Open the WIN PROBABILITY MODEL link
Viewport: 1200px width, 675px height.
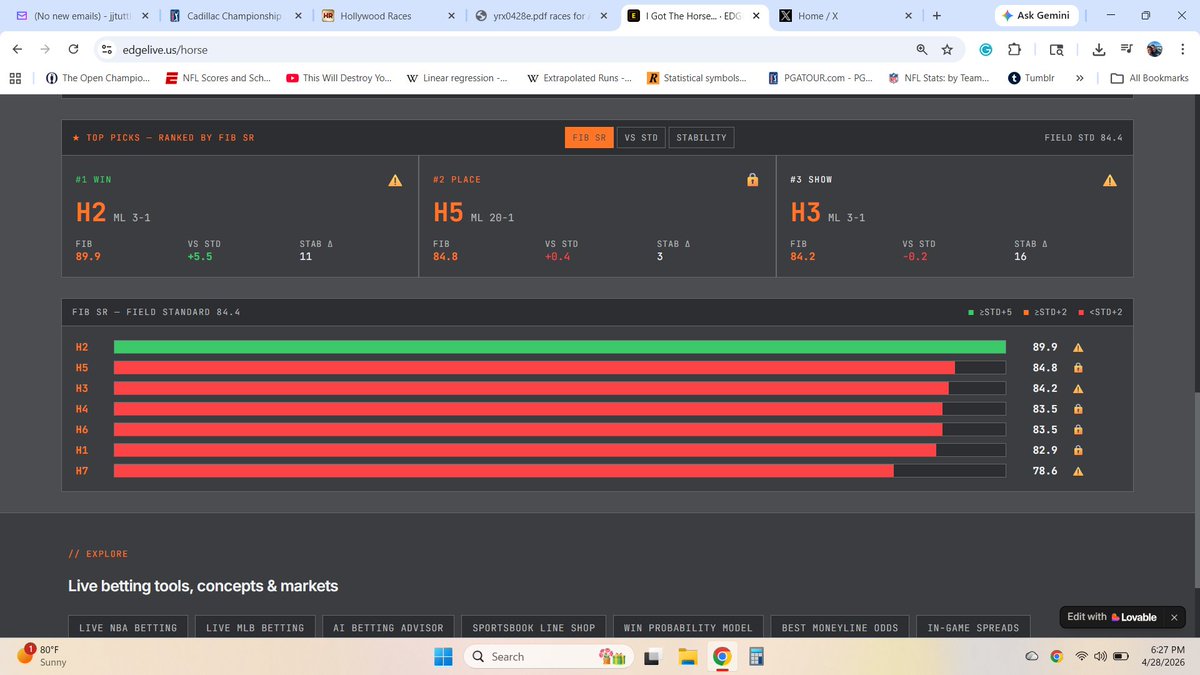(x=688, y=627)
